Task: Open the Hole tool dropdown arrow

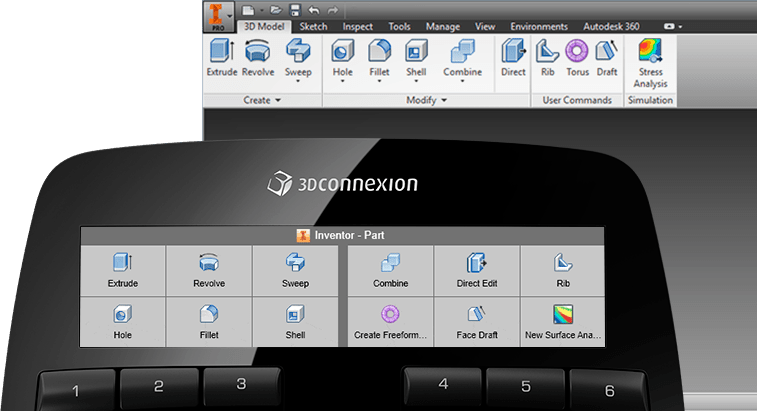Action: coord(342,82)
